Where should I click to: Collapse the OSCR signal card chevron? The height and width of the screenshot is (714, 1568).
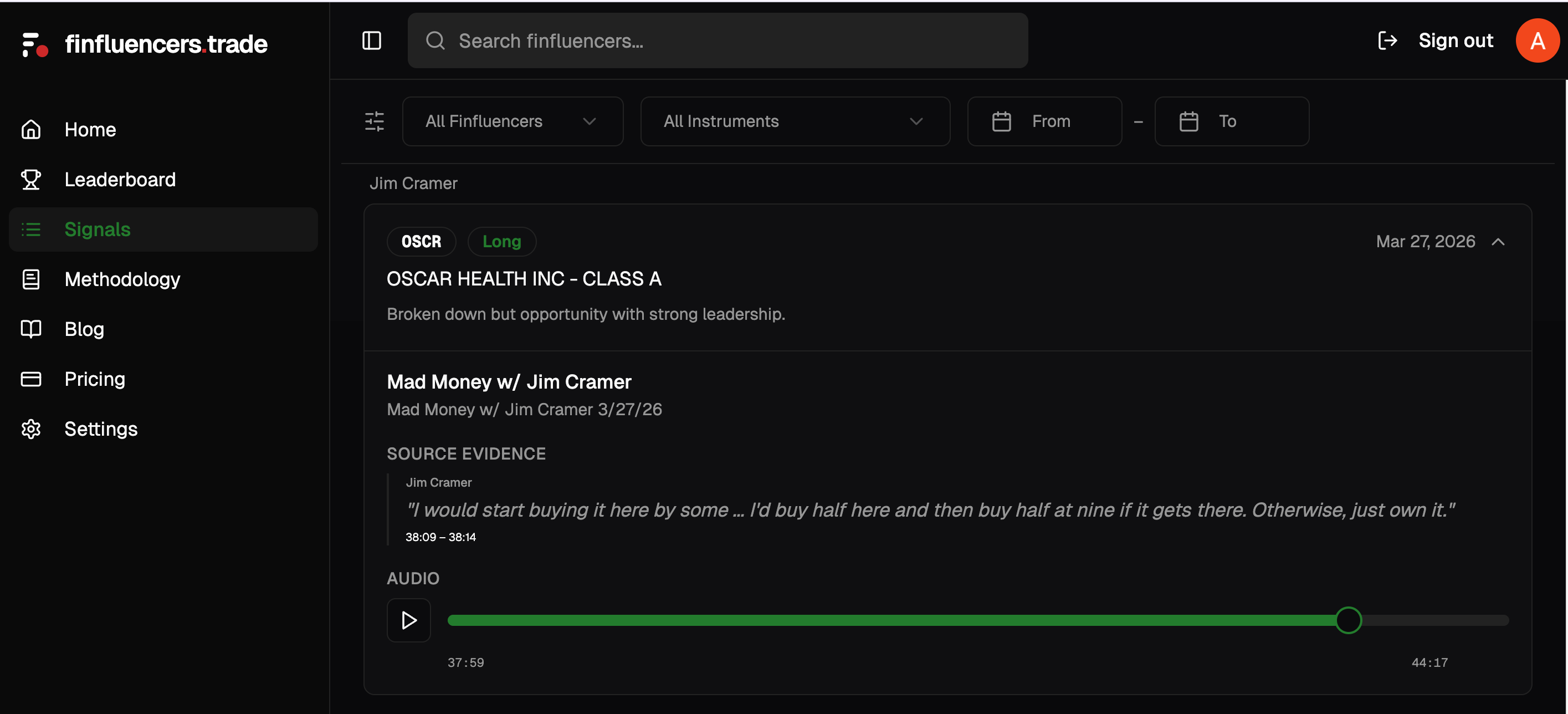[1498, 242]
